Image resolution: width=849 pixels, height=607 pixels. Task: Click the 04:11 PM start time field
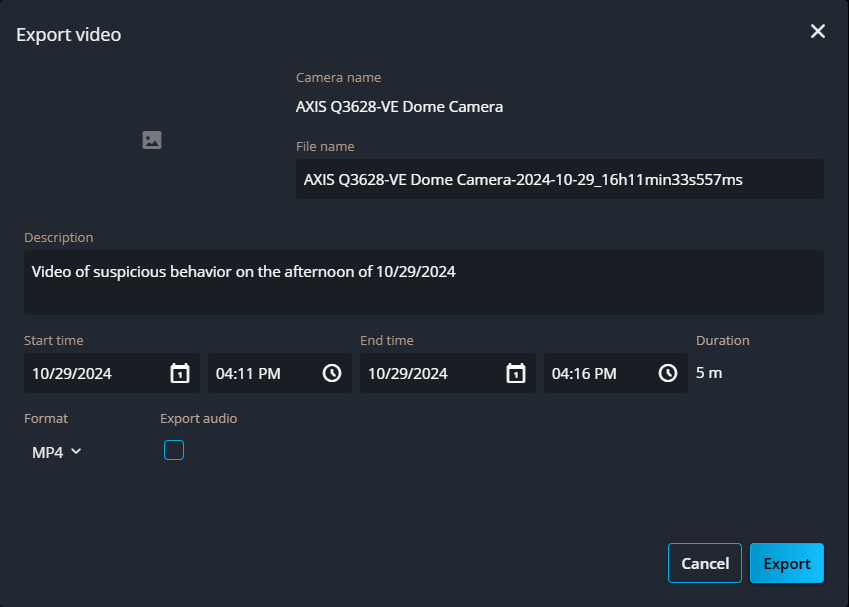262,373
